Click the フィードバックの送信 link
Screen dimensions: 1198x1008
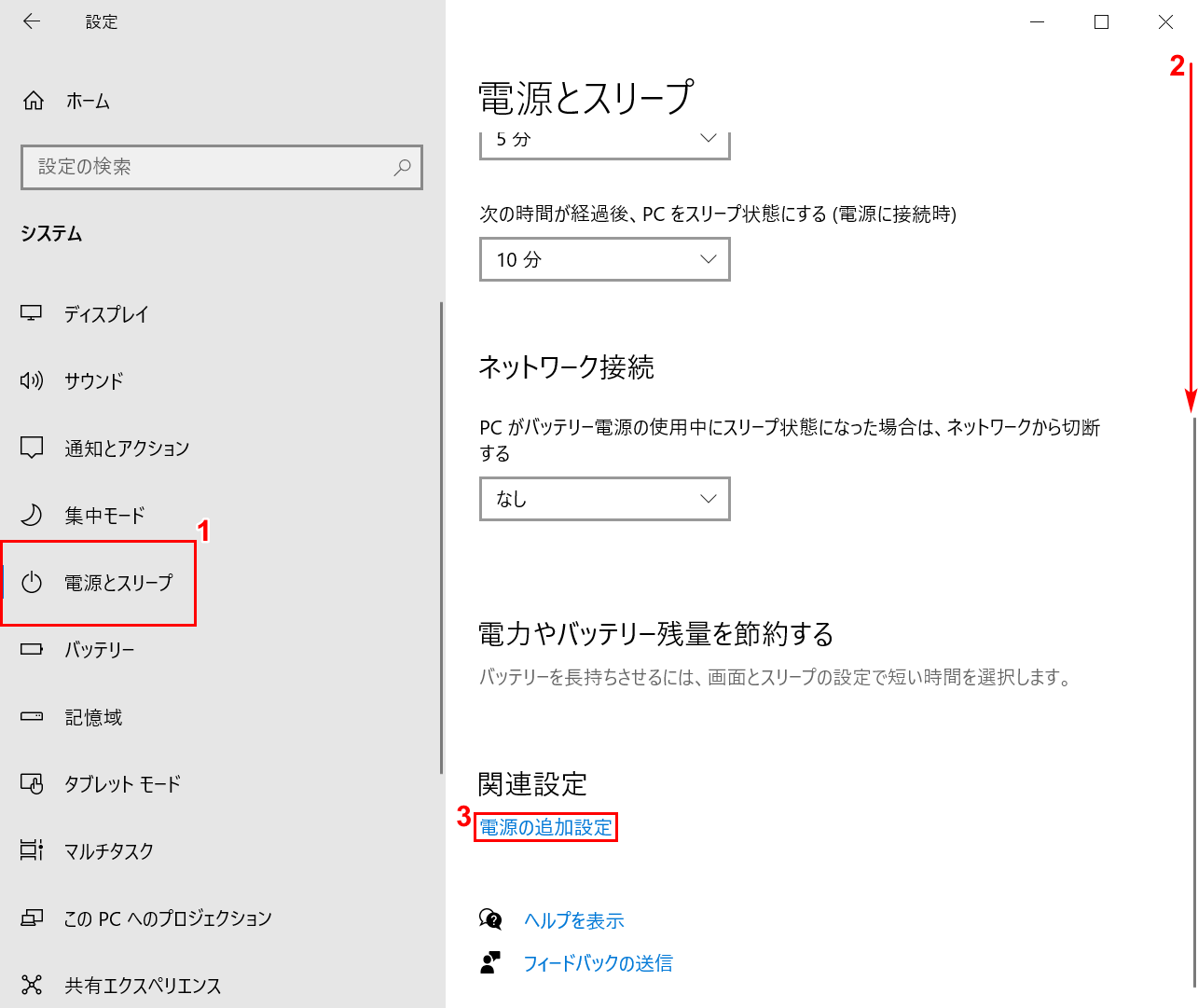(x=598, y=963)
